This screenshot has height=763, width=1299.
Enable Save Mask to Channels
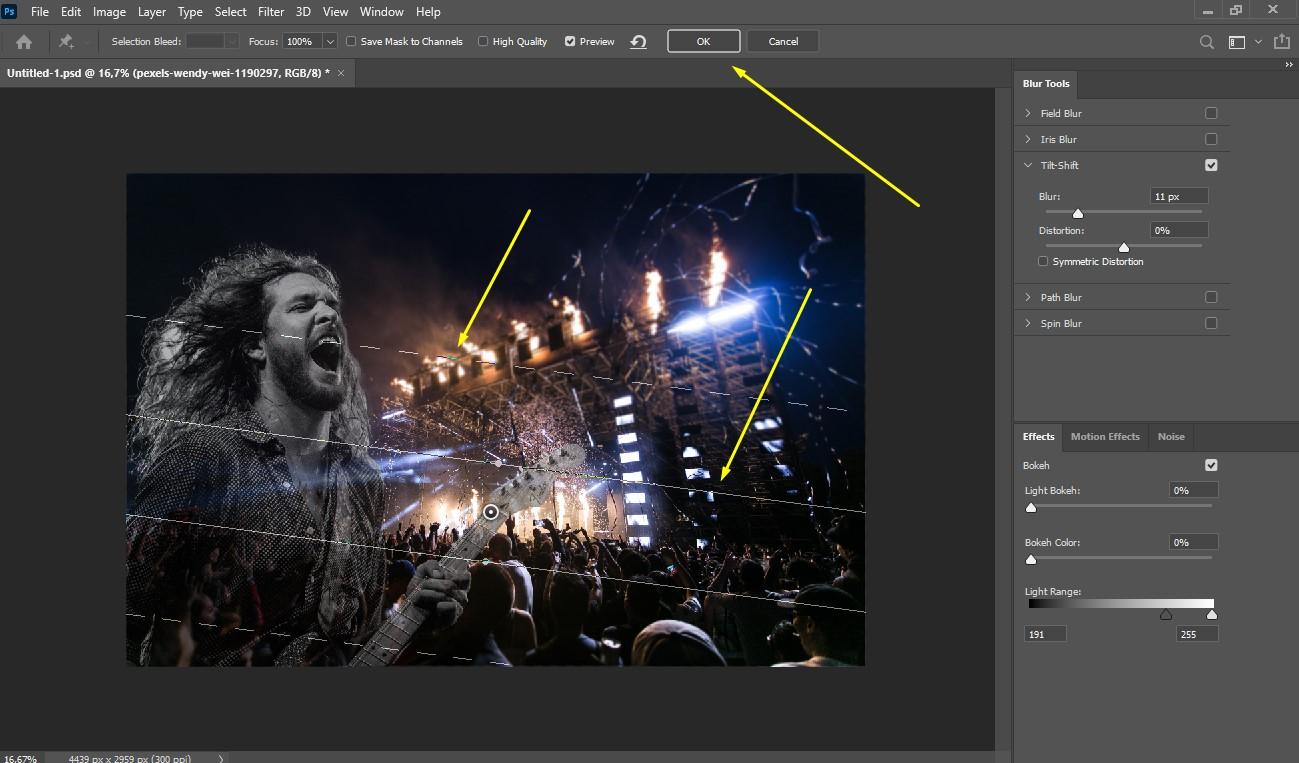coord(351,42)
